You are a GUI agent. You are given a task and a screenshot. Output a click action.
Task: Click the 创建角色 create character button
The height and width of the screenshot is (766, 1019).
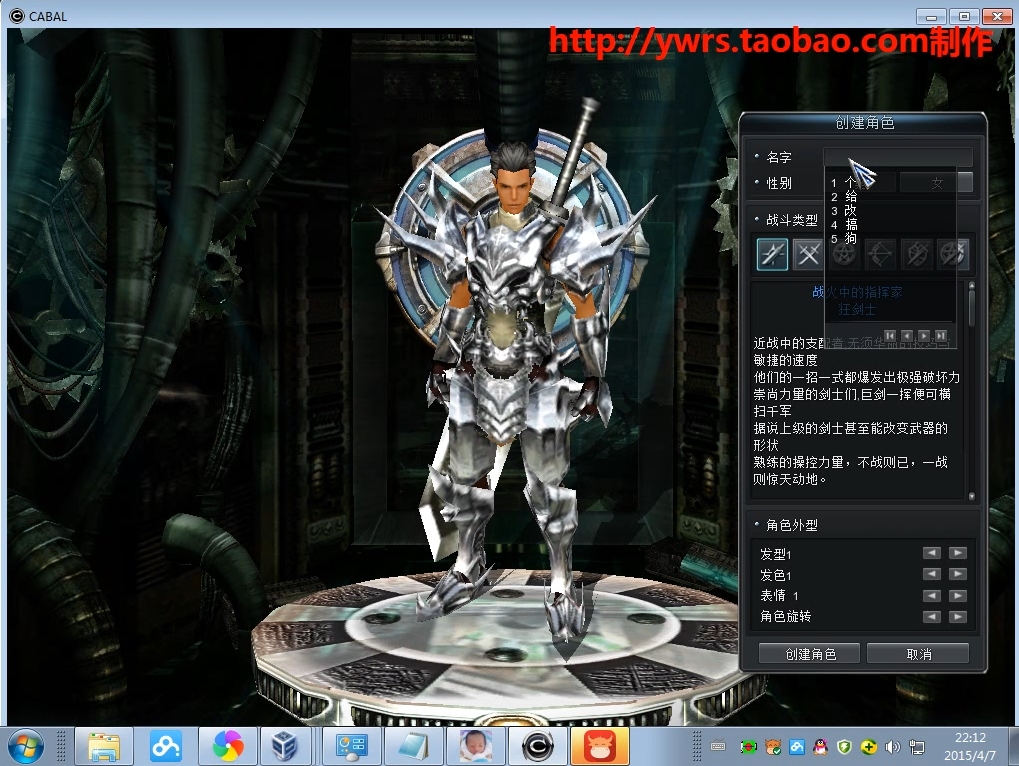coord(810,654)
